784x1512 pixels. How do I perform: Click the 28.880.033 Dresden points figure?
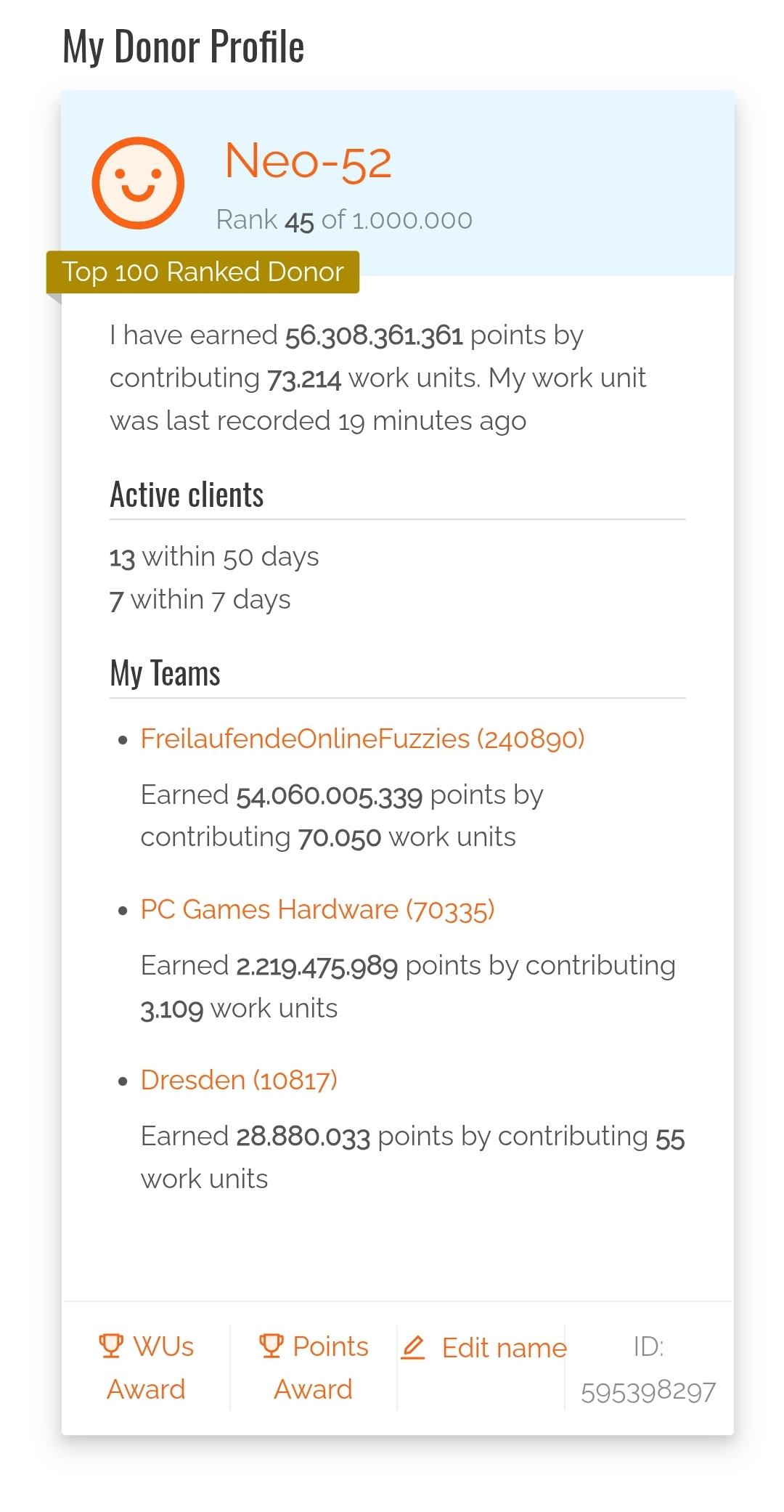tap(303, 1137)
